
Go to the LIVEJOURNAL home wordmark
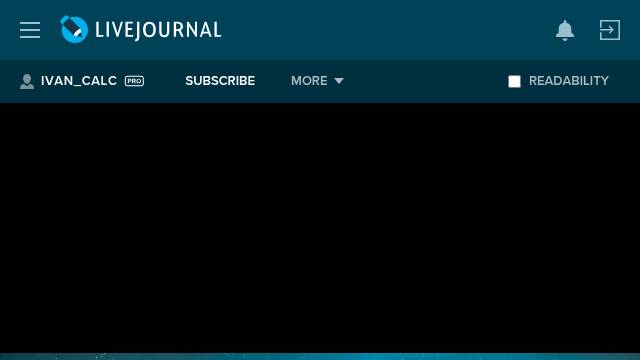pos(158,30)
